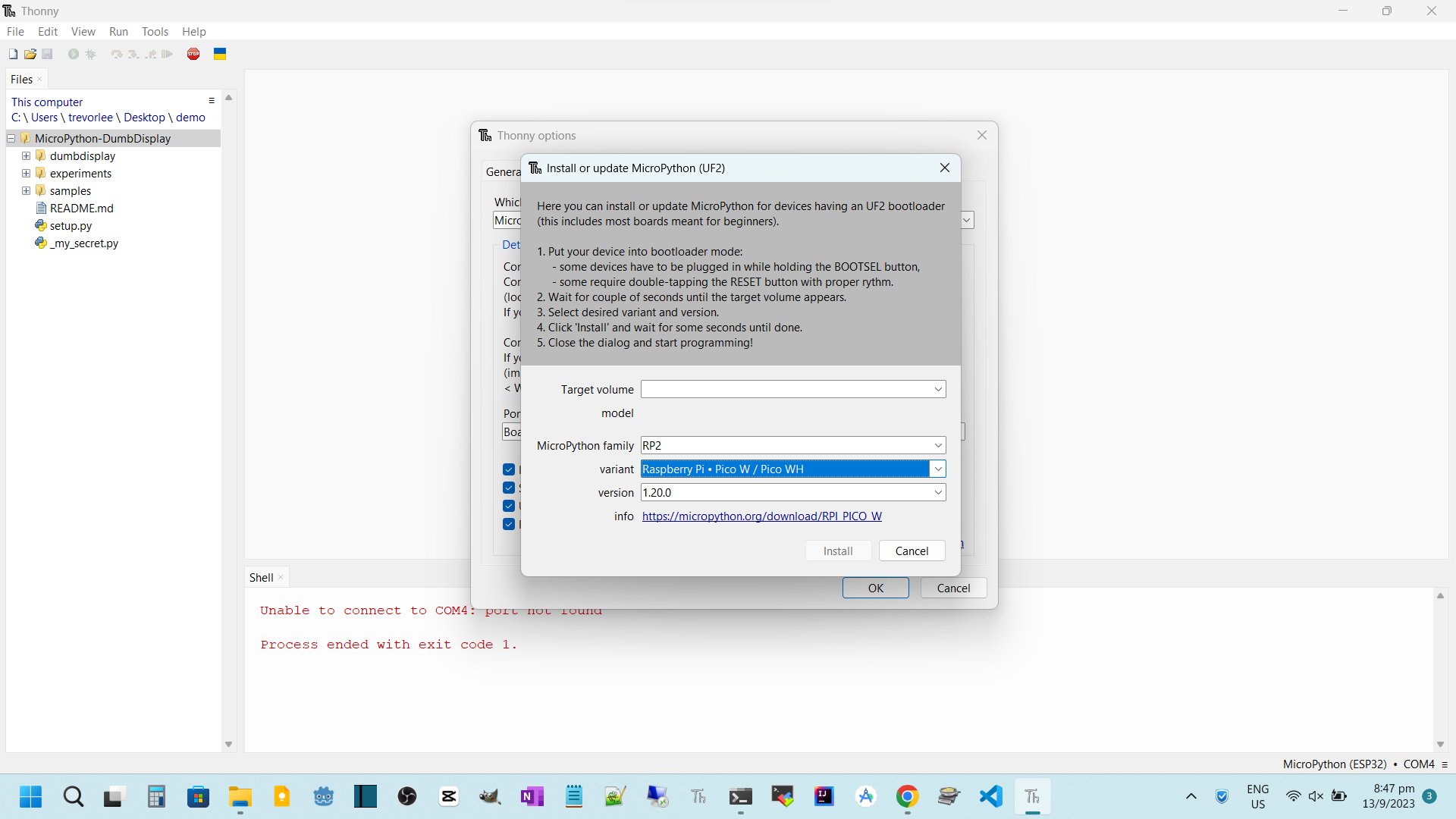
Task: Open the Run menu
Action: pyautogui.click(x=118, y=31)
